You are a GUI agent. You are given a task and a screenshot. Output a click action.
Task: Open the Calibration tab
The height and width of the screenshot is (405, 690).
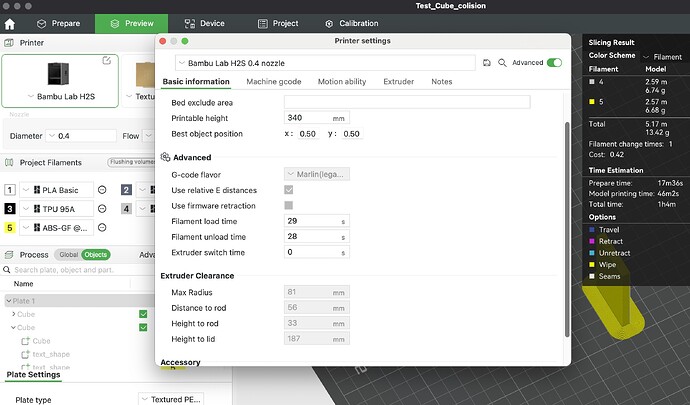pos(352,23)
